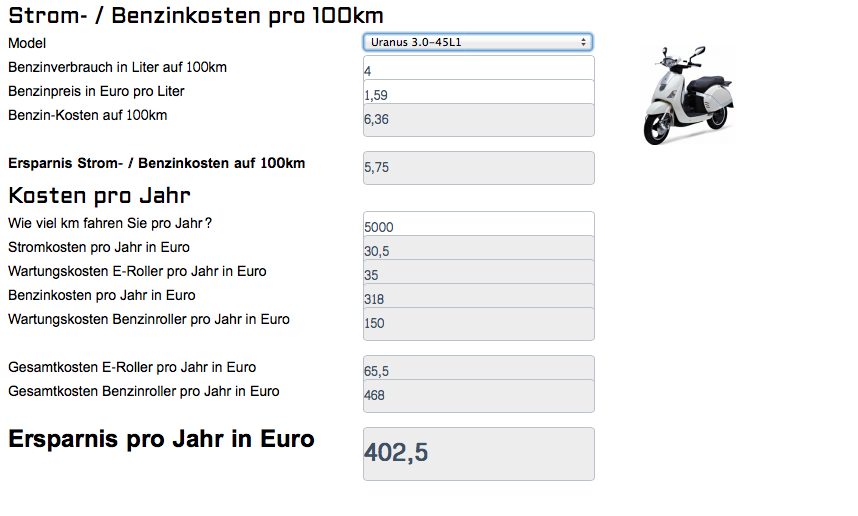Click the "Benzinpreis in Euro pro Liter" label text
Image resolution: width=858 pixels, height=516 pixels.
96,91
